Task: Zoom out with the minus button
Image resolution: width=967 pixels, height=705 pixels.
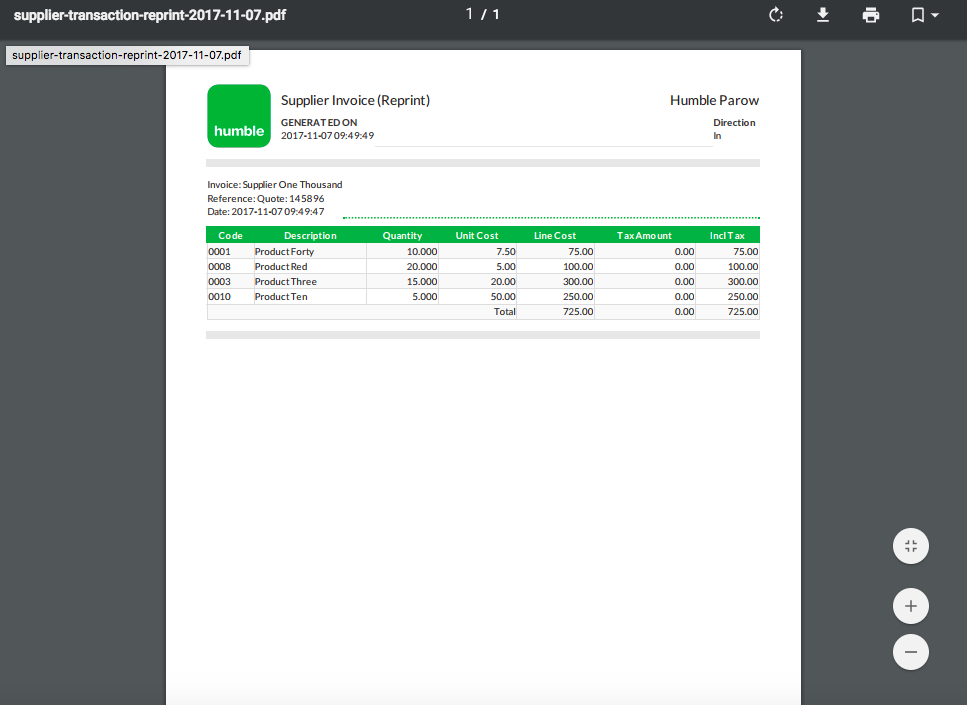Action: click(x=911, y=652)
